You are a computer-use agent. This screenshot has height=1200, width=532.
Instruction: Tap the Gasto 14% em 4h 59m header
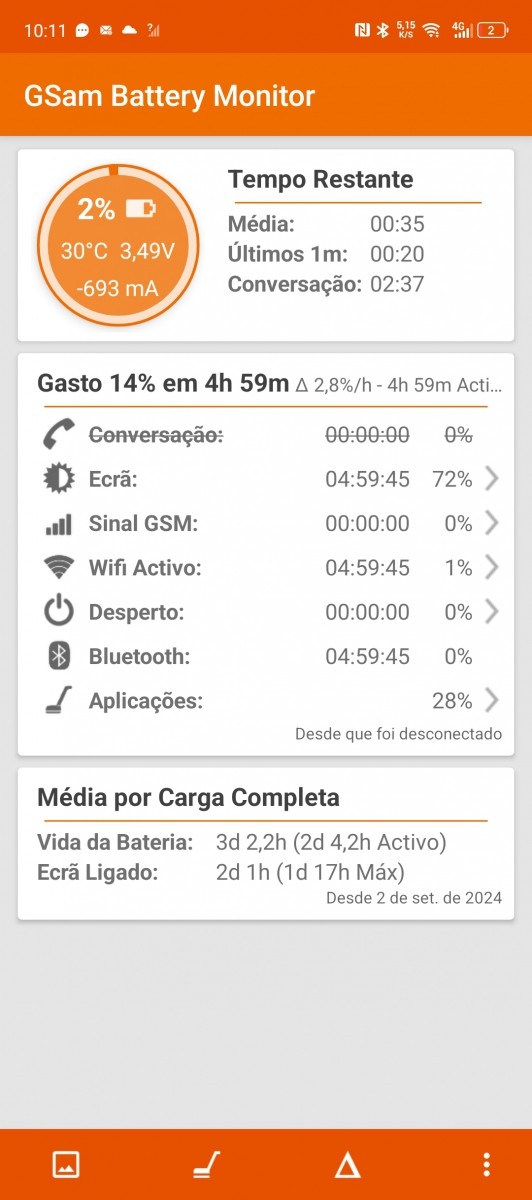(x=163, y=383)
